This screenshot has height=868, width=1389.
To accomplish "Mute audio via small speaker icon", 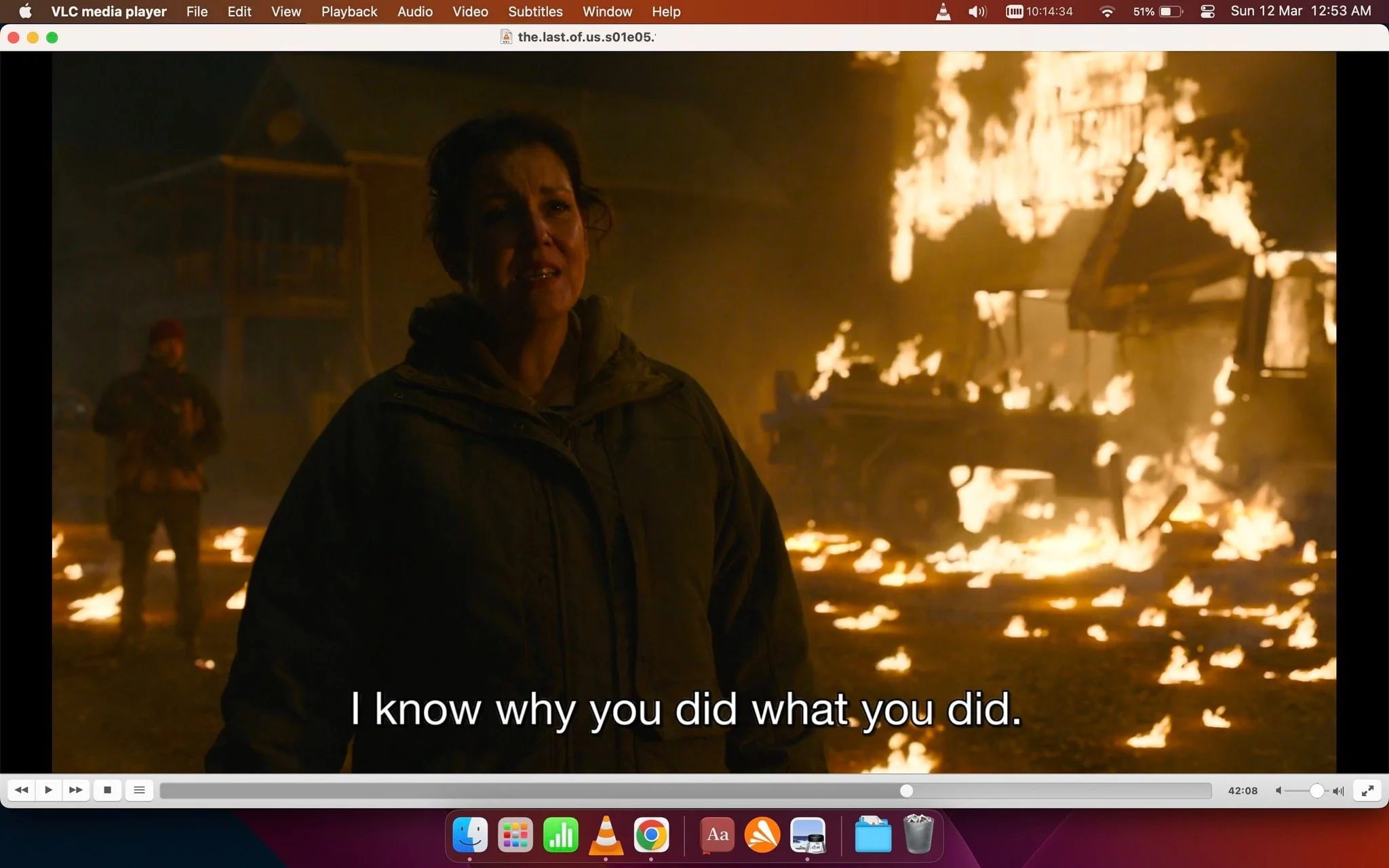I will [1278, 791].
